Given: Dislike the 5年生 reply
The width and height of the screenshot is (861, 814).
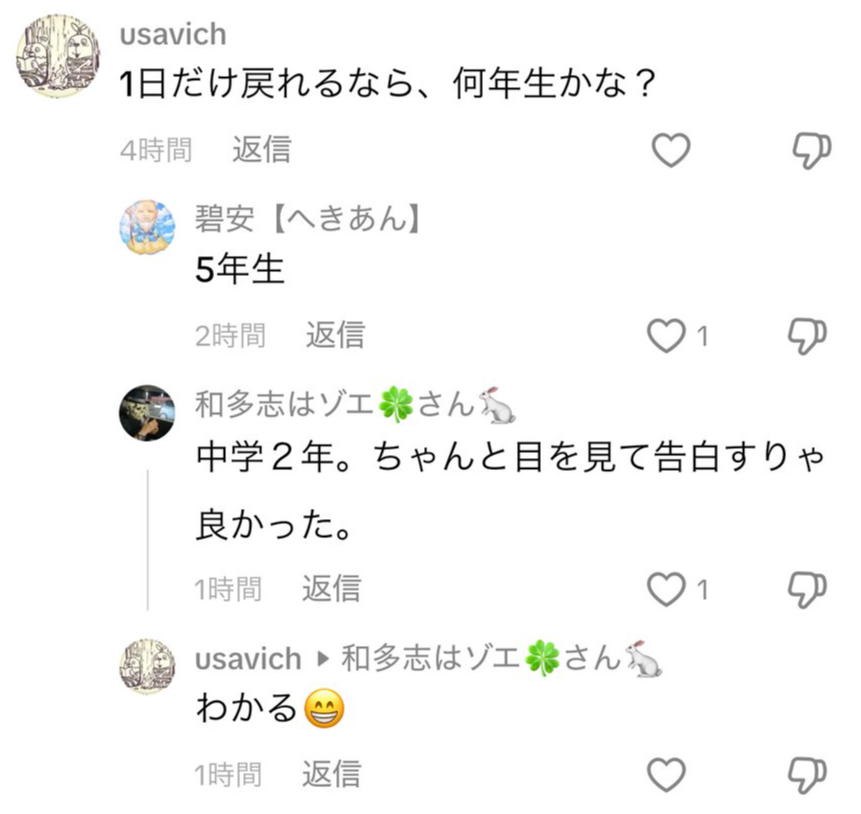Looking at the screenshot, I should (x=807, y=336).
